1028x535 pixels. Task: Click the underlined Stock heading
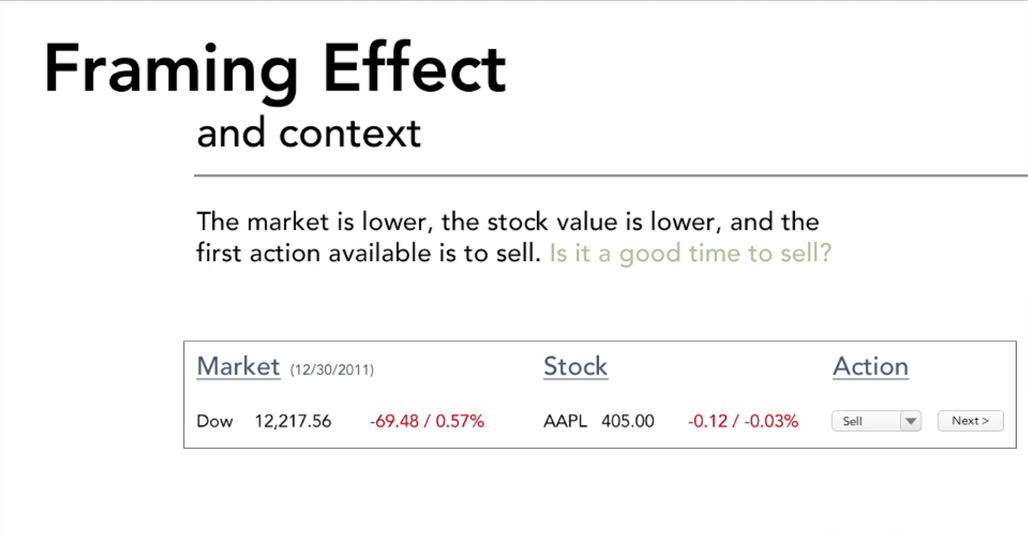(x=575, y=367)
